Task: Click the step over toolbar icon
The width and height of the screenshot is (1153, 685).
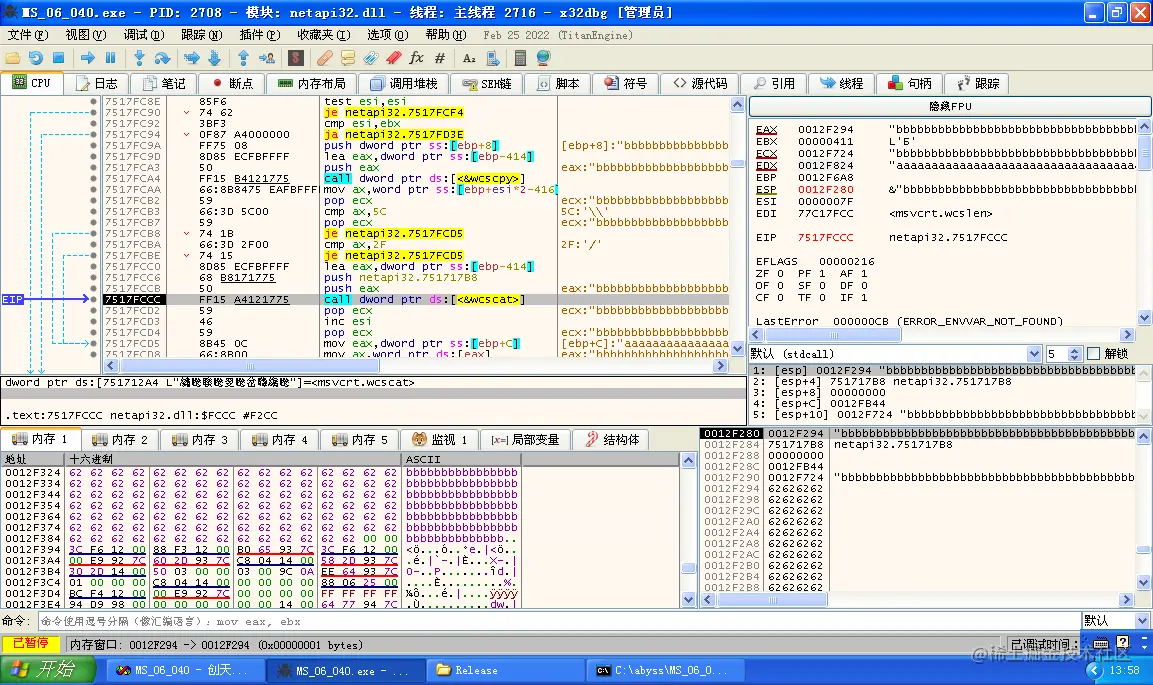Action: [163, 58]
